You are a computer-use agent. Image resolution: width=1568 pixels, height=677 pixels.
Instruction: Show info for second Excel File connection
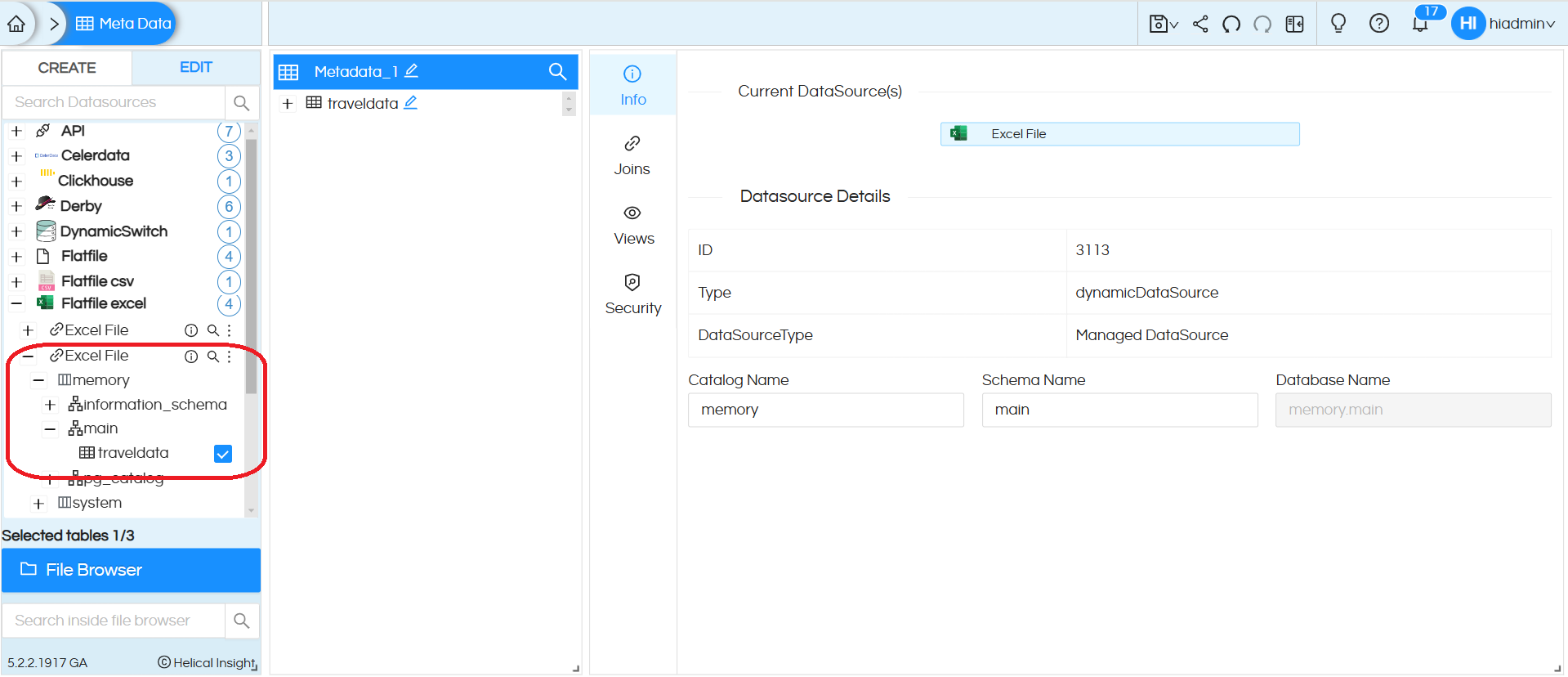click(x=191, y=356)
